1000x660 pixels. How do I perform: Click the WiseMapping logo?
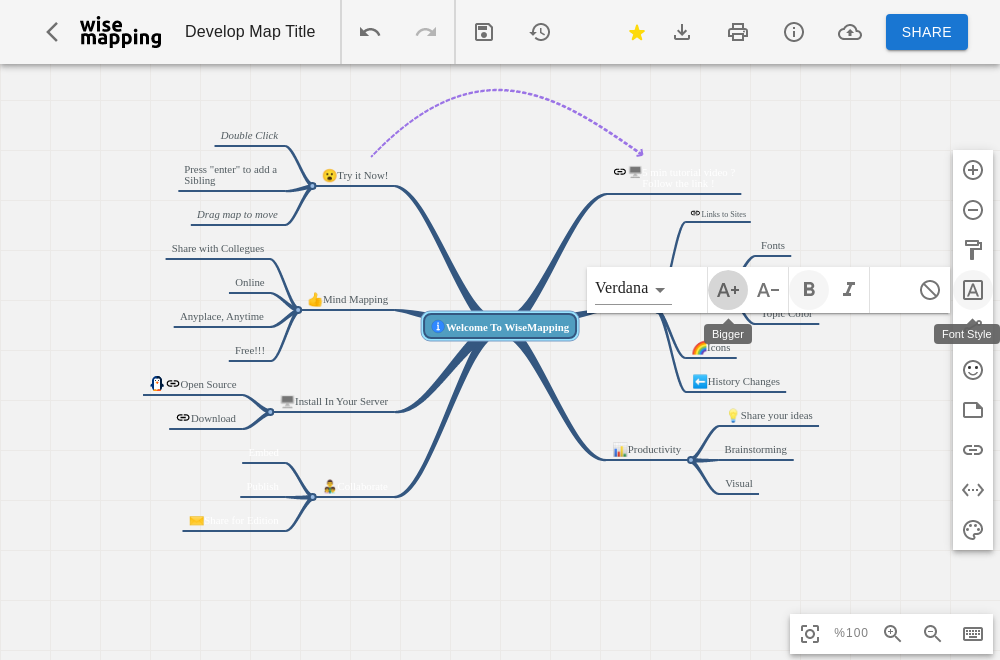121,32
